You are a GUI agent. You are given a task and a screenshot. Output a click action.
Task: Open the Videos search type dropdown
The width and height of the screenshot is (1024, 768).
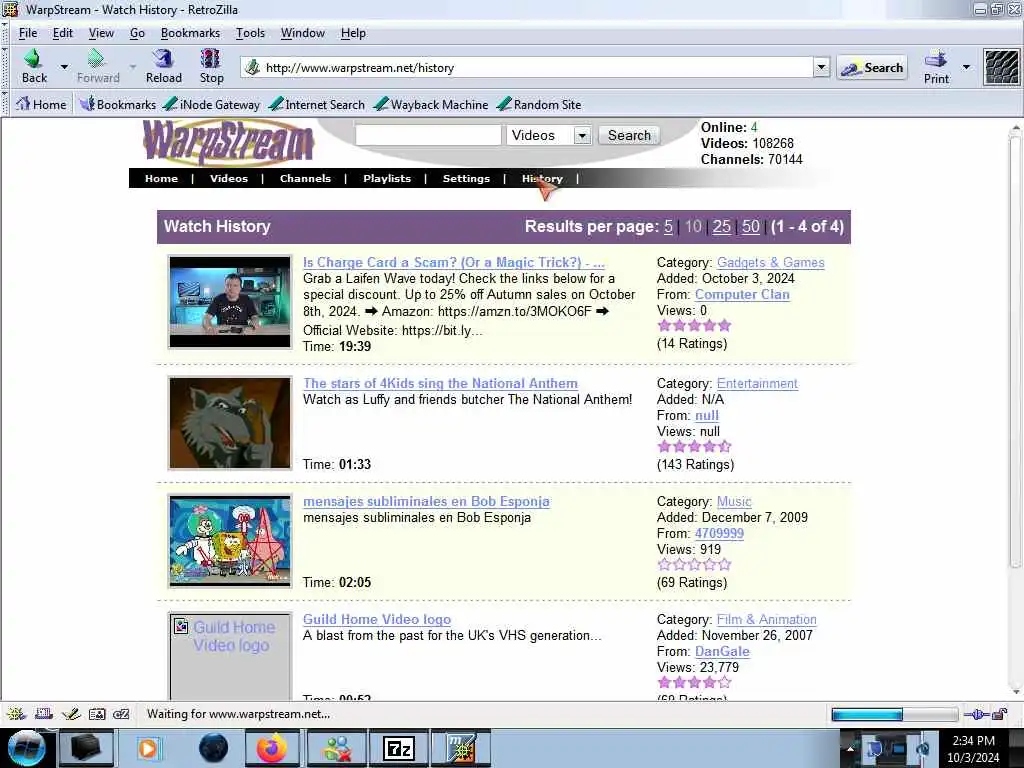pyautogui.click(x=582, y=135)
